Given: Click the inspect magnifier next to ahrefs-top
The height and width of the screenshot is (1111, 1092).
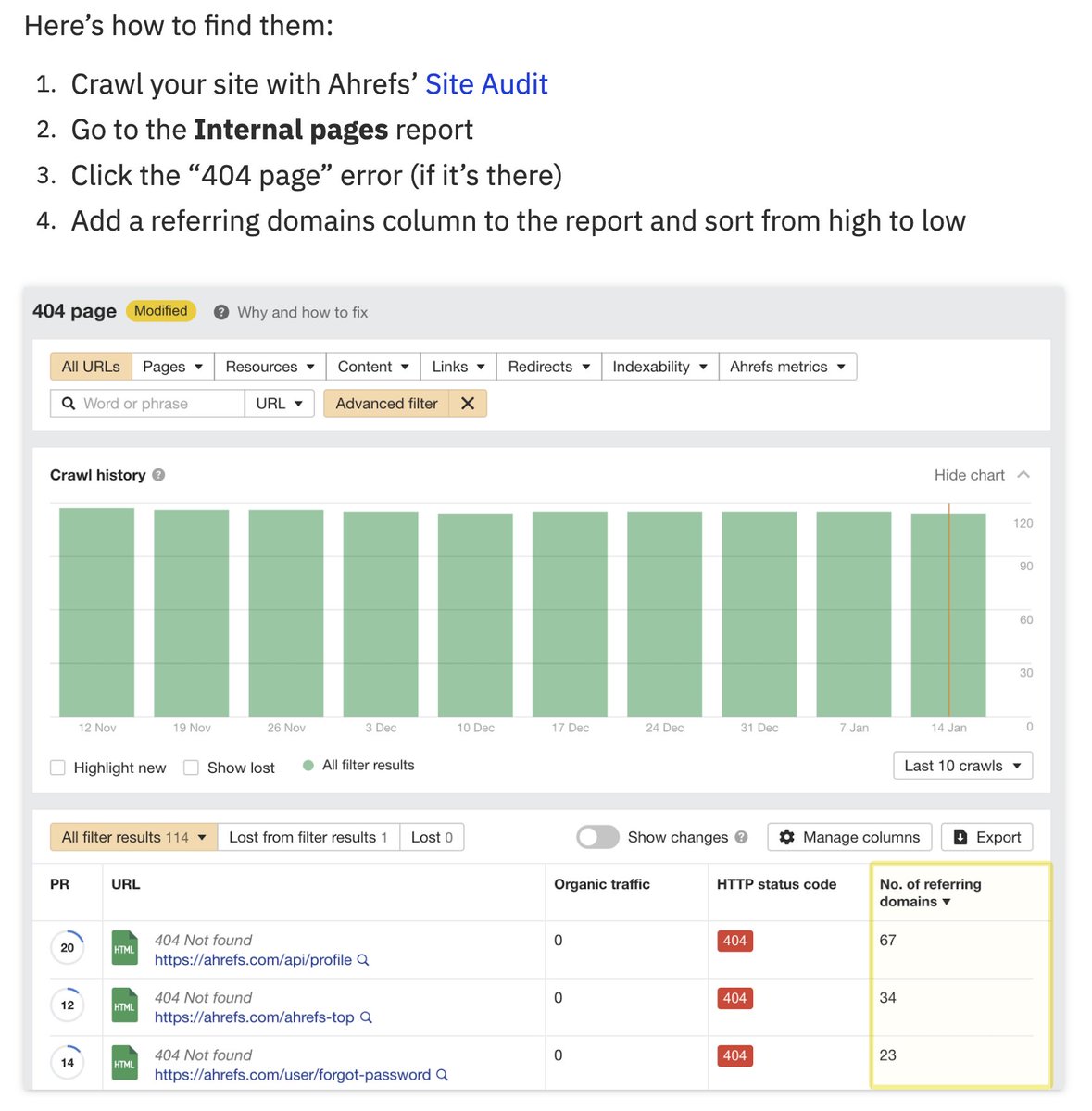Looking at the screenshot, I should tap(366, 1017).
